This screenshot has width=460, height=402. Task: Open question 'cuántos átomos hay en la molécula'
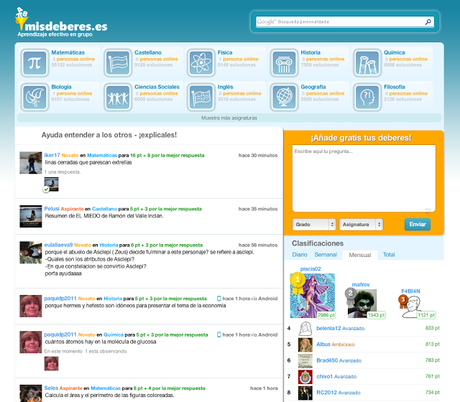pyautogui.click(x=100, y=342)
